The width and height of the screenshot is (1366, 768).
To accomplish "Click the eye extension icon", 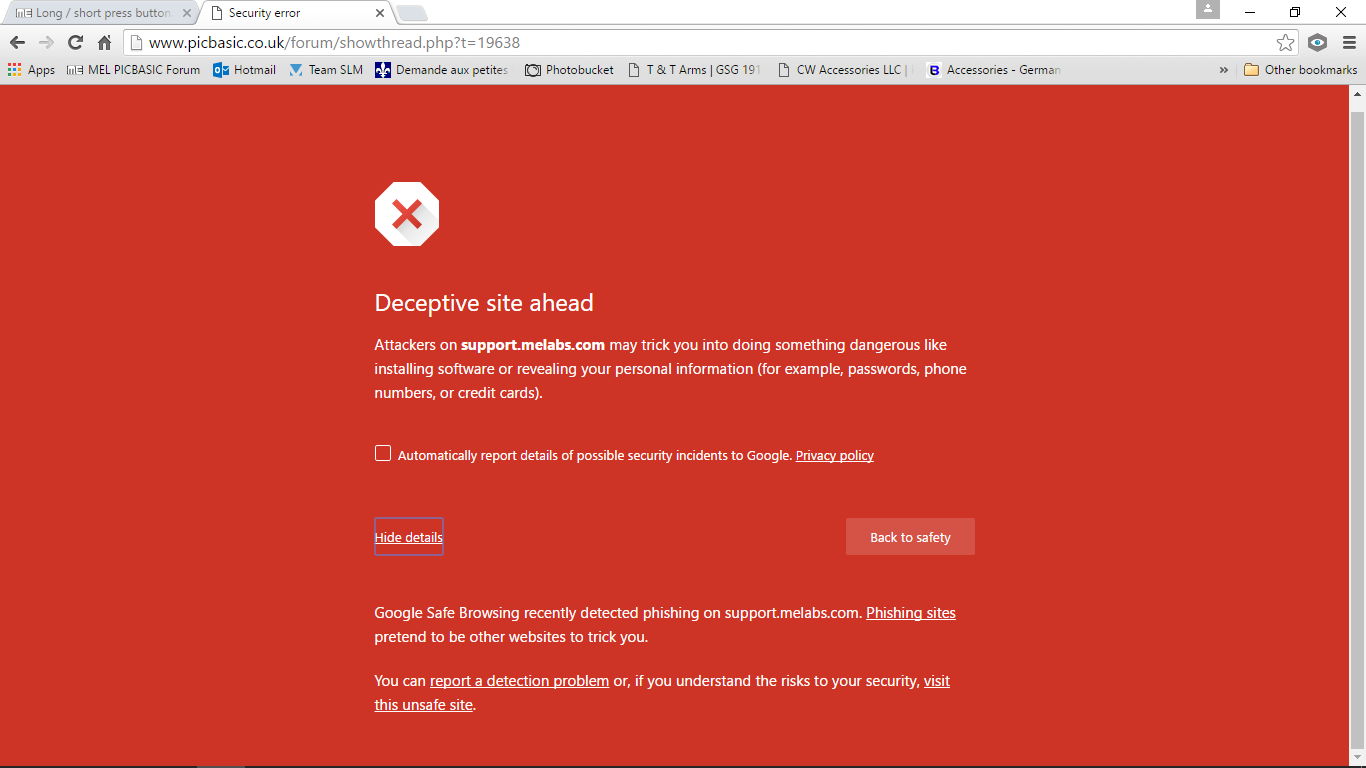I will 1318,43.
